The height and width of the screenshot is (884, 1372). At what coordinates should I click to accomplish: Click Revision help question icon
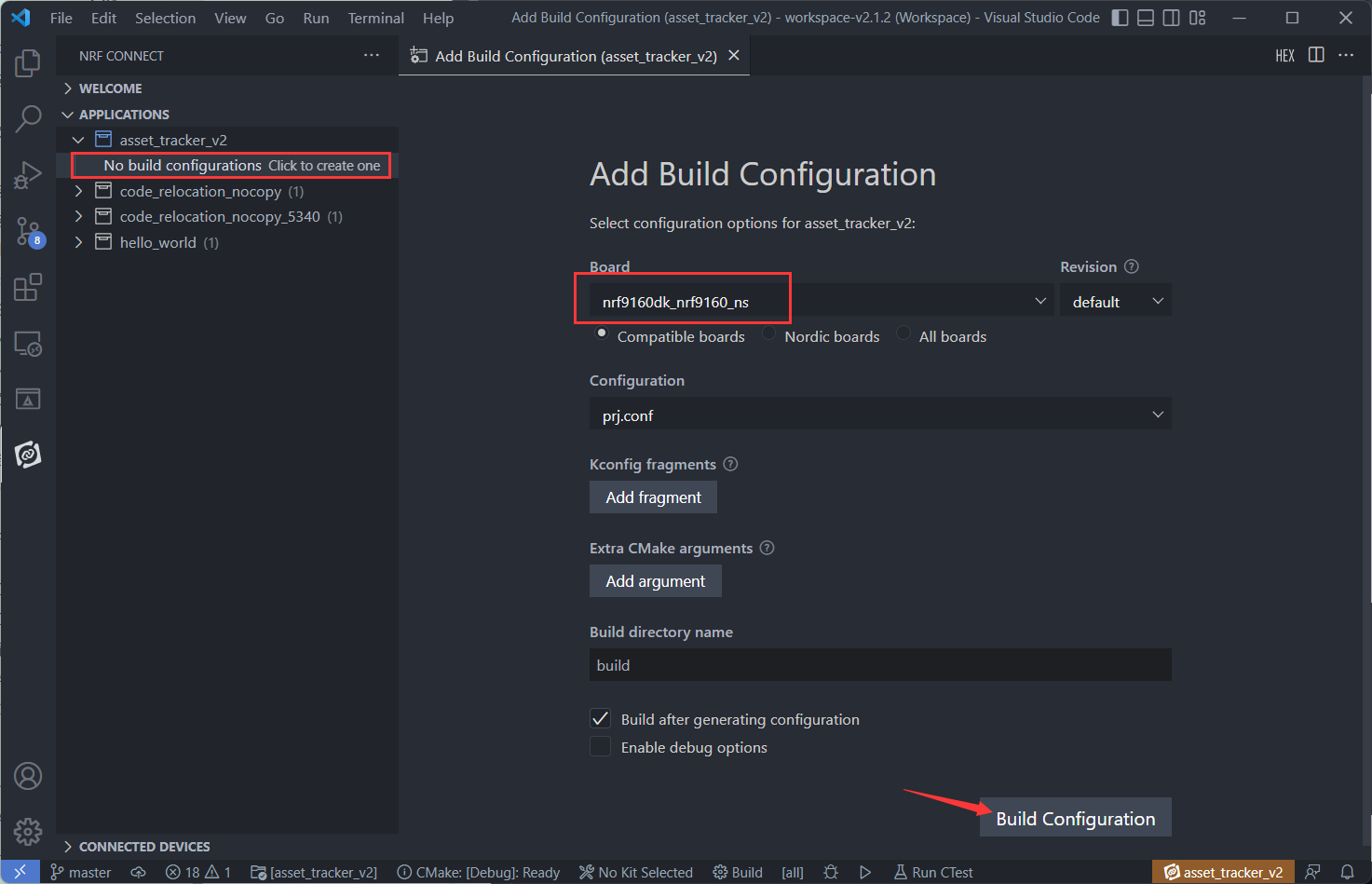1132,266
